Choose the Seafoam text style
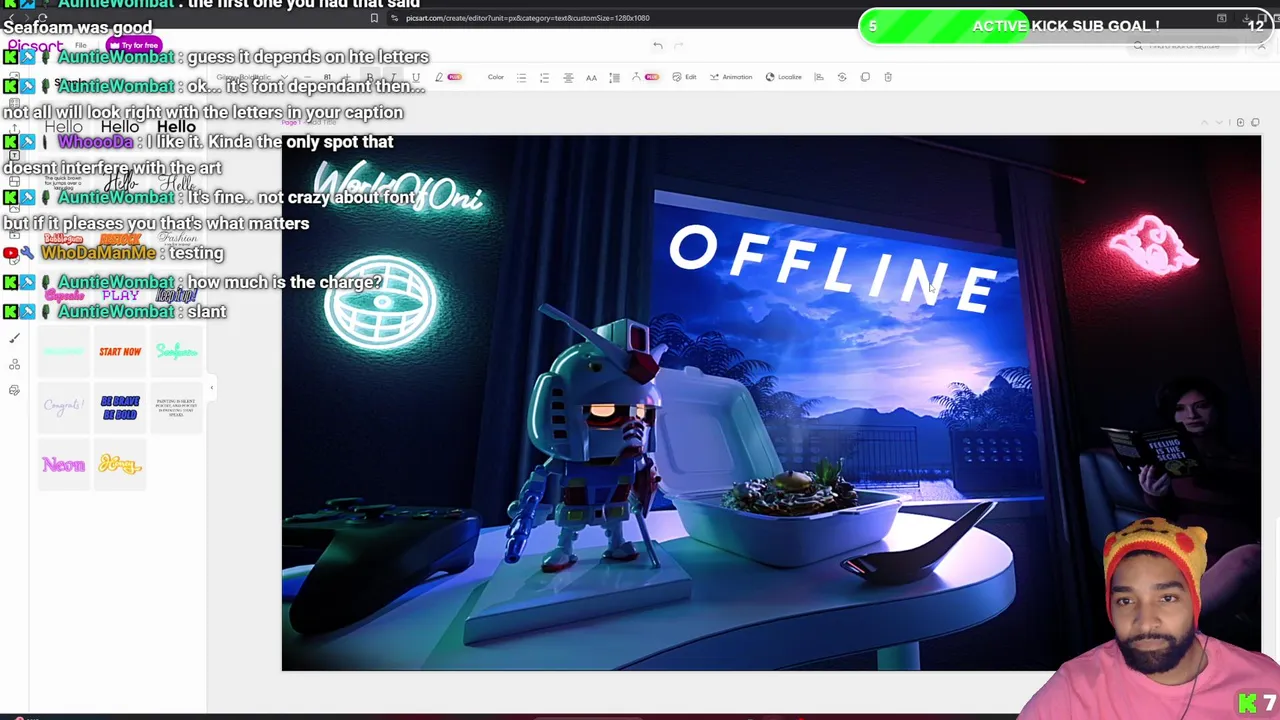Image resolution: width=1280 pixels, height=720 pixels. (176, 351)
